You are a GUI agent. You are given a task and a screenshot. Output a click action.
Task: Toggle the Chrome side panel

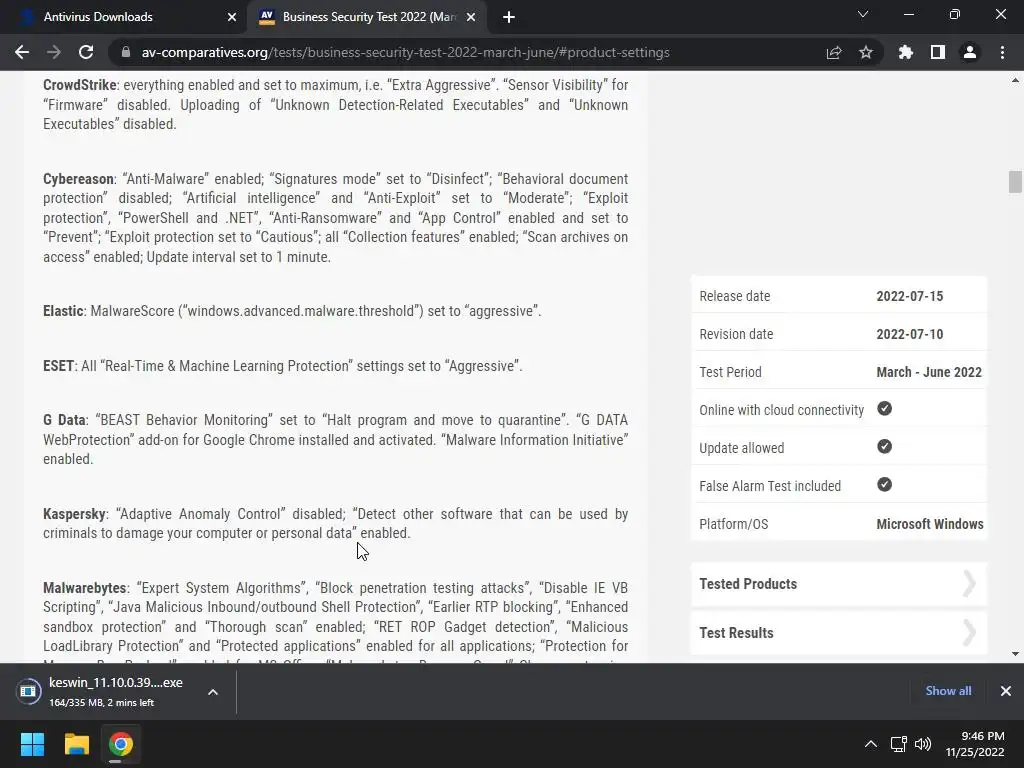[938, 52]
